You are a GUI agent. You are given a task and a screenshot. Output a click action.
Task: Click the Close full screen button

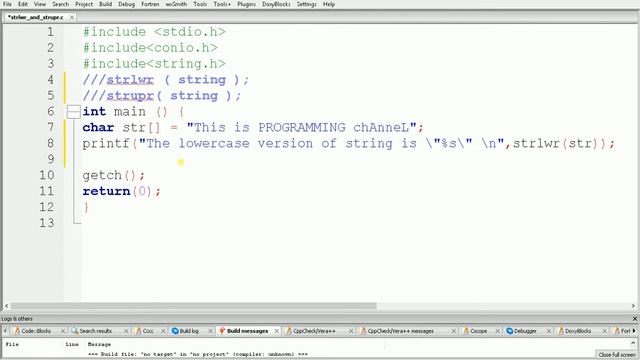tap(617, 355)
